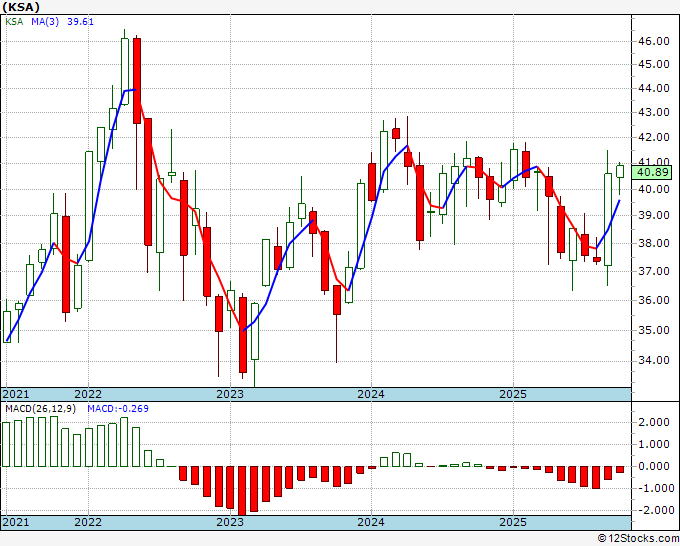Open the 12Stocks.com copyright link
The width and height of the screenshot is (680, 546).
pos(638,539)
